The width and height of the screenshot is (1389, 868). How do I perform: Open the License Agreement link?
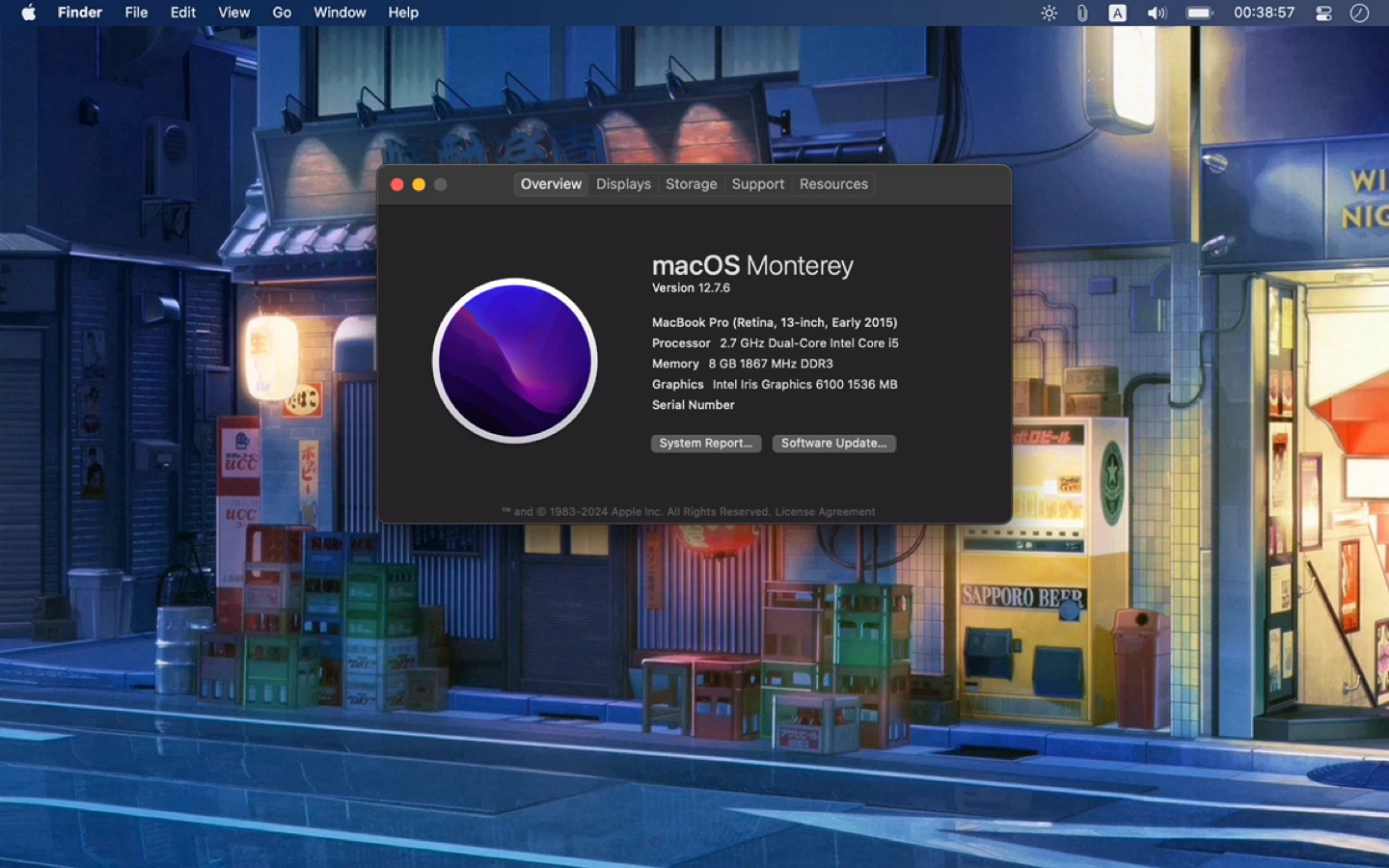[x=826, y=512]
